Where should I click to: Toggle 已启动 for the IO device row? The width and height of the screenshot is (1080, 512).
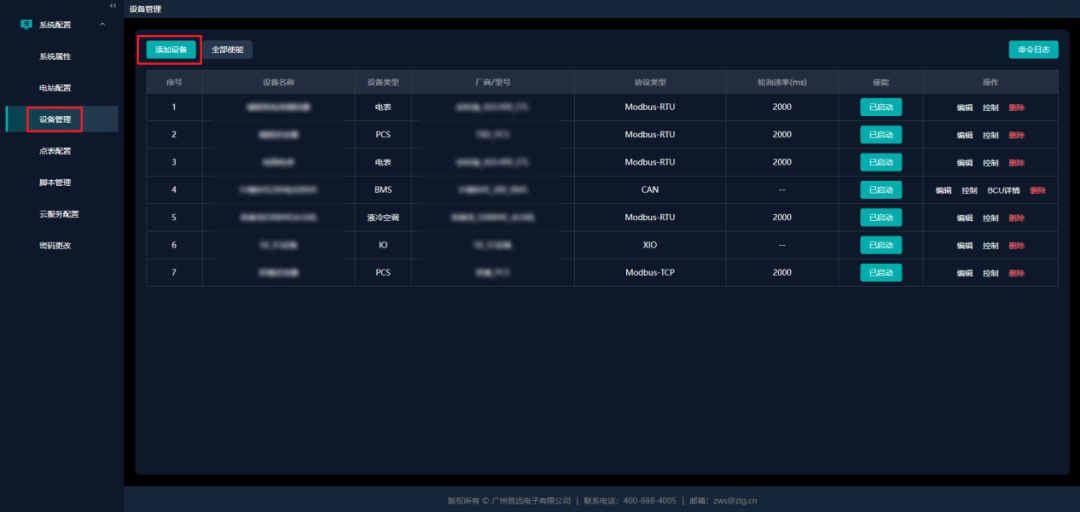880,245
